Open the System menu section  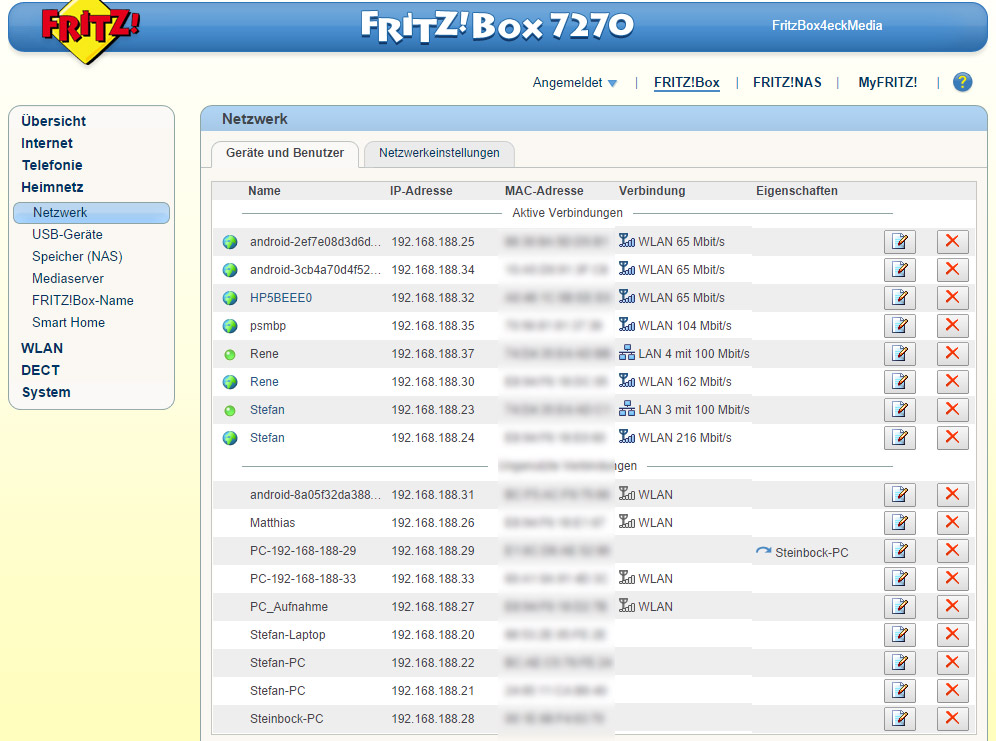(x=46, y=392)
